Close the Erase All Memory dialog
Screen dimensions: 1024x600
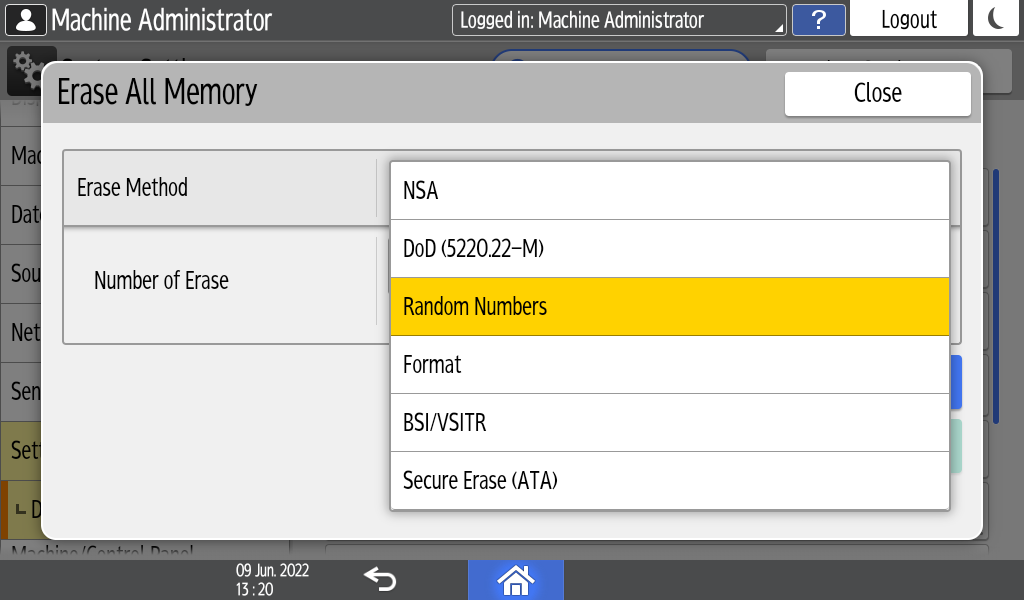pos(877,93)
